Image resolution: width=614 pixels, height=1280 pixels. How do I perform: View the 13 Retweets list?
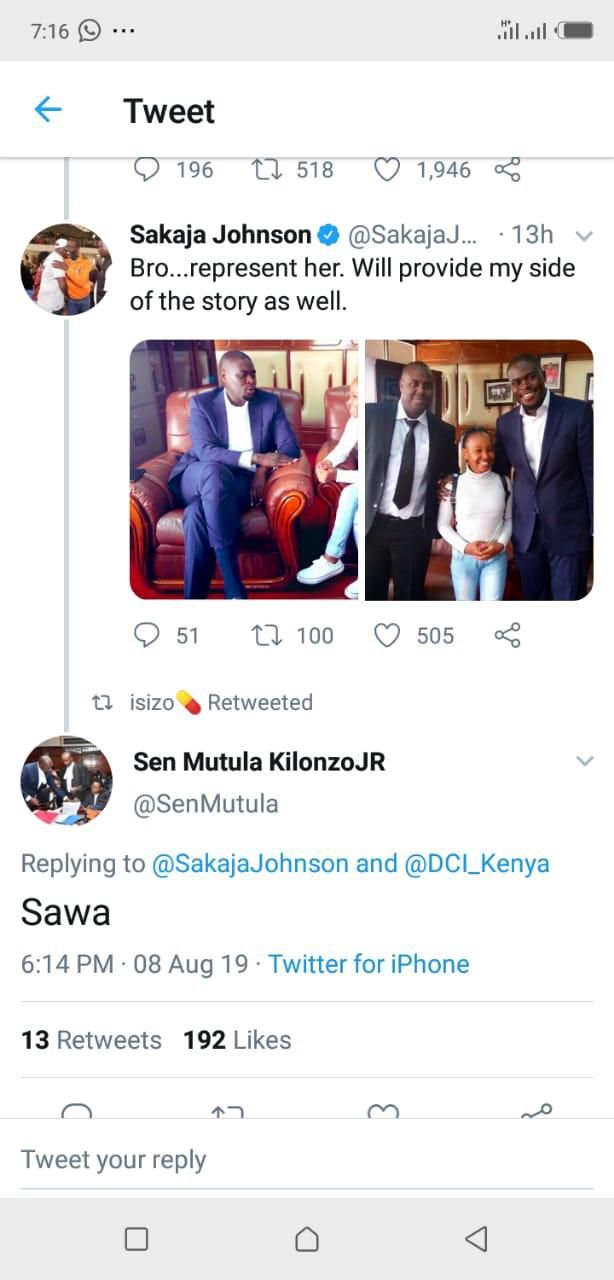(x=91, y=1040)
